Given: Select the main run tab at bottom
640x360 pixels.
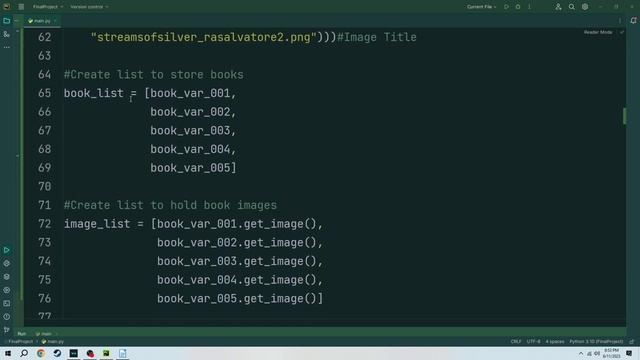Looking at the screenshot, I should 44,334.
